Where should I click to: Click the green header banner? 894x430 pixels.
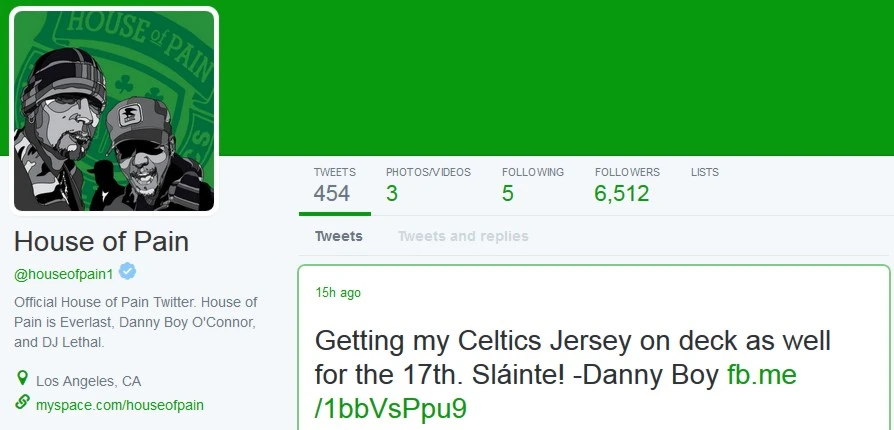pyautogui.click(x=556, y=78)
